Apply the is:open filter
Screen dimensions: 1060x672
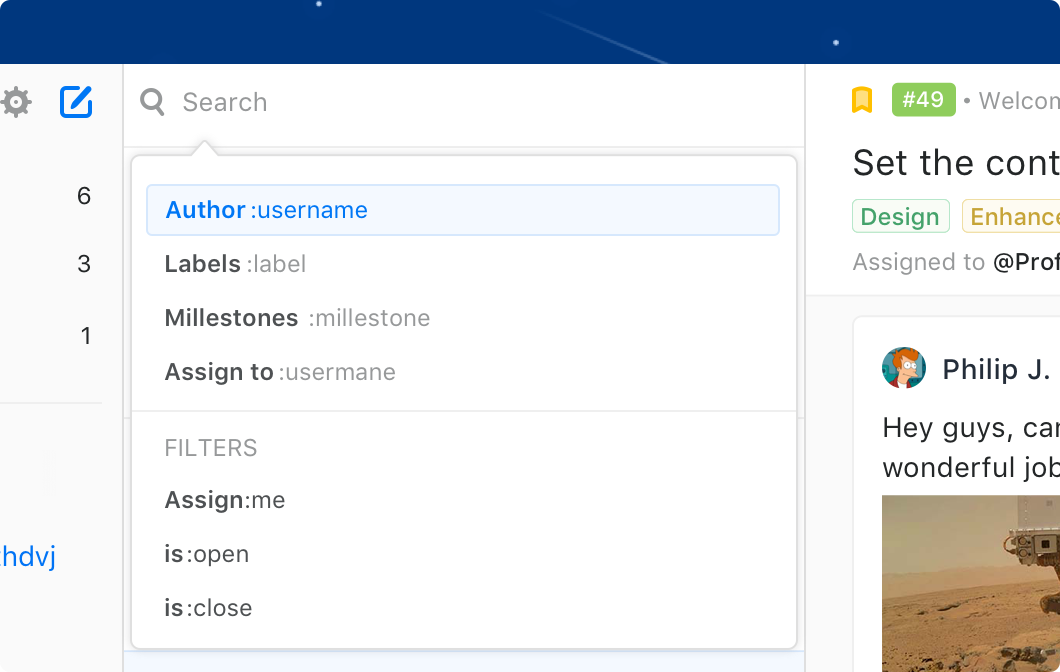[x=463, y=554]
